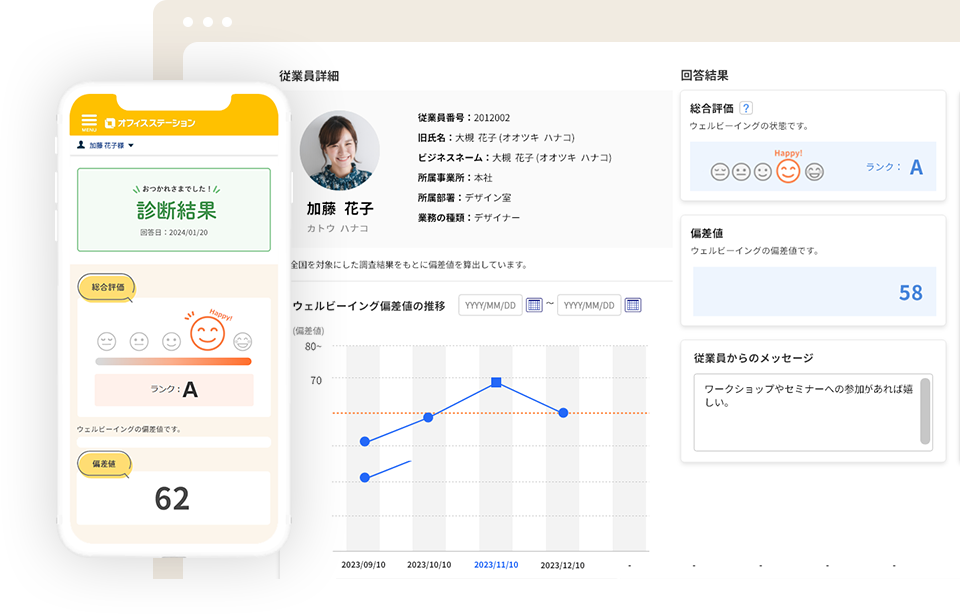Click the orange gradient rating bar on phone
The height and width of the screenshot is (614, 960).
point(173,361)
